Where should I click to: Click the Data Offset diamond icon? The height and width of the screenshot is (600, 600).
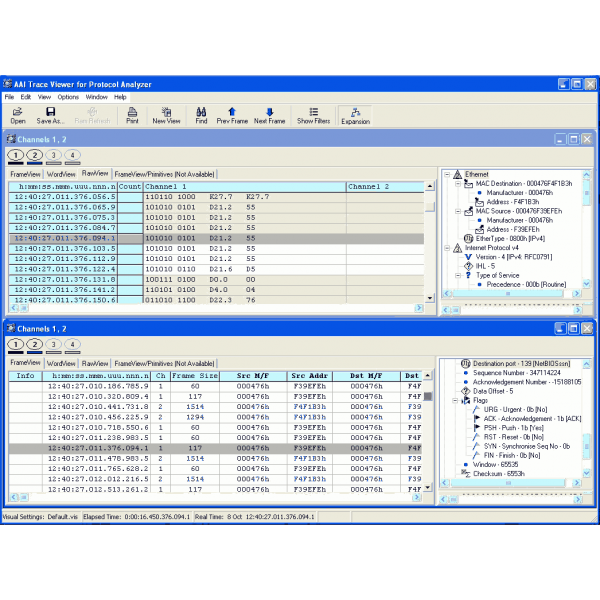[466, 391]
